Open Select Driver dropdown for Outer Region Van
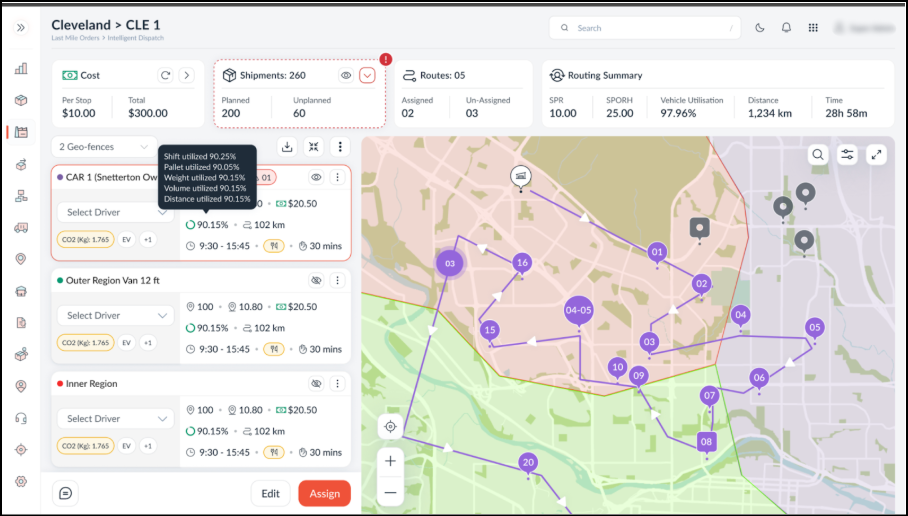The image size is (908, 516). [x=115, y=316]
